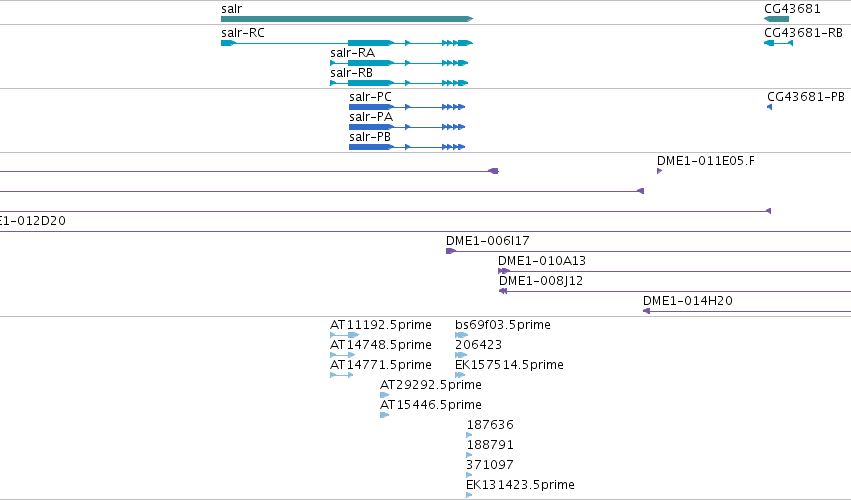This screenshot has height=500, width=851.
Task: Select the salr-PC protein glyph
Action: tap(407, 107)
